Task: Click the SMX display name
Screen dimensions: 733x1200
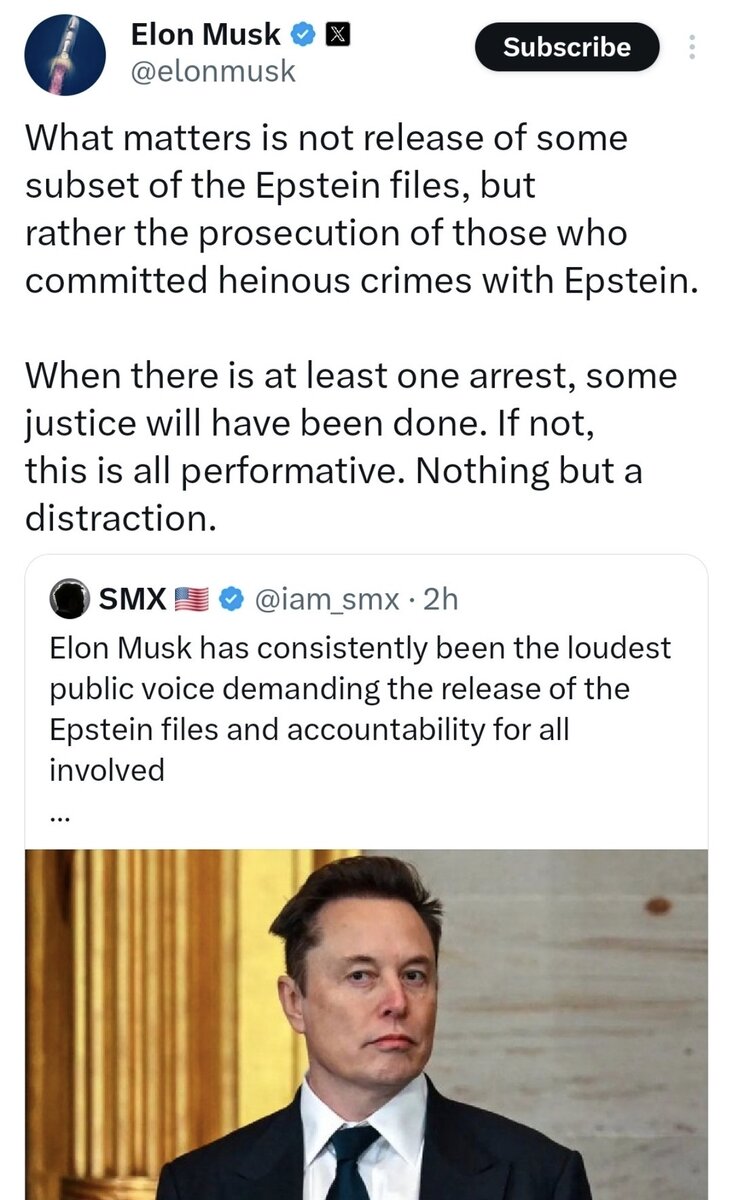Action: (133, 599)
